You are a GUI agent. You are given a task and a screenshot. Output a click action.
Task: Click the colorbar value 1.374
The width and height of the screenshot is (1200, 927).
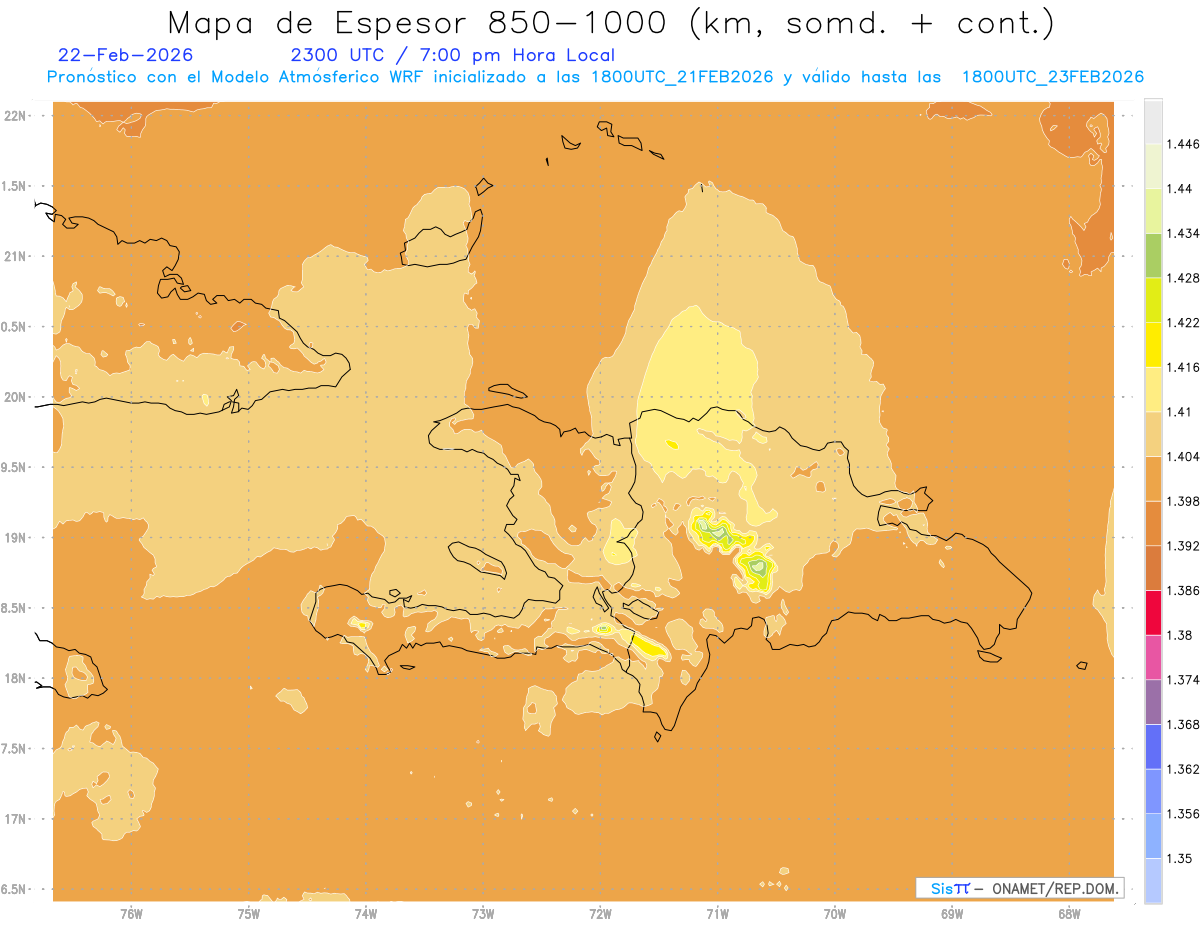[x=1185, y=680]
